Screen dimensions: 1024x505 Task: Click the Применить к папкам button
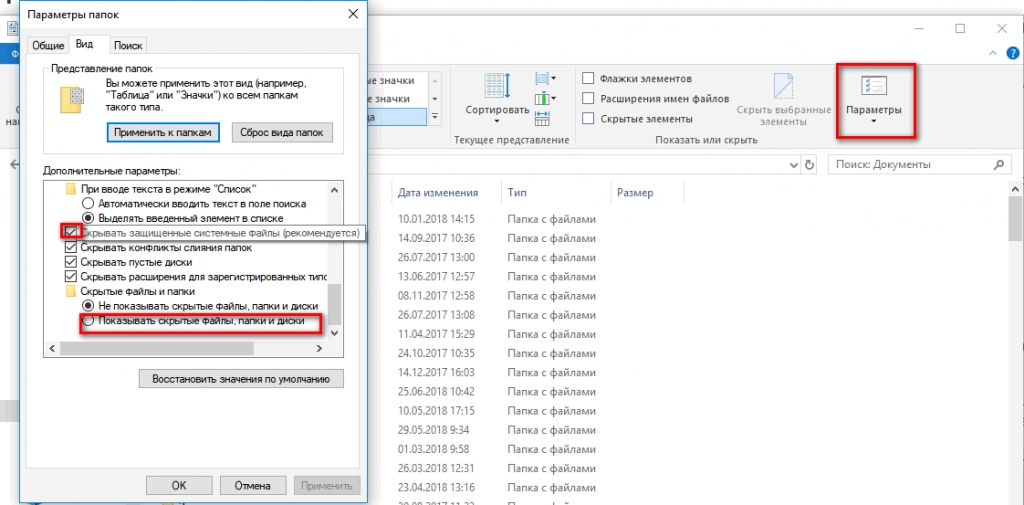(x=162, y=132)
